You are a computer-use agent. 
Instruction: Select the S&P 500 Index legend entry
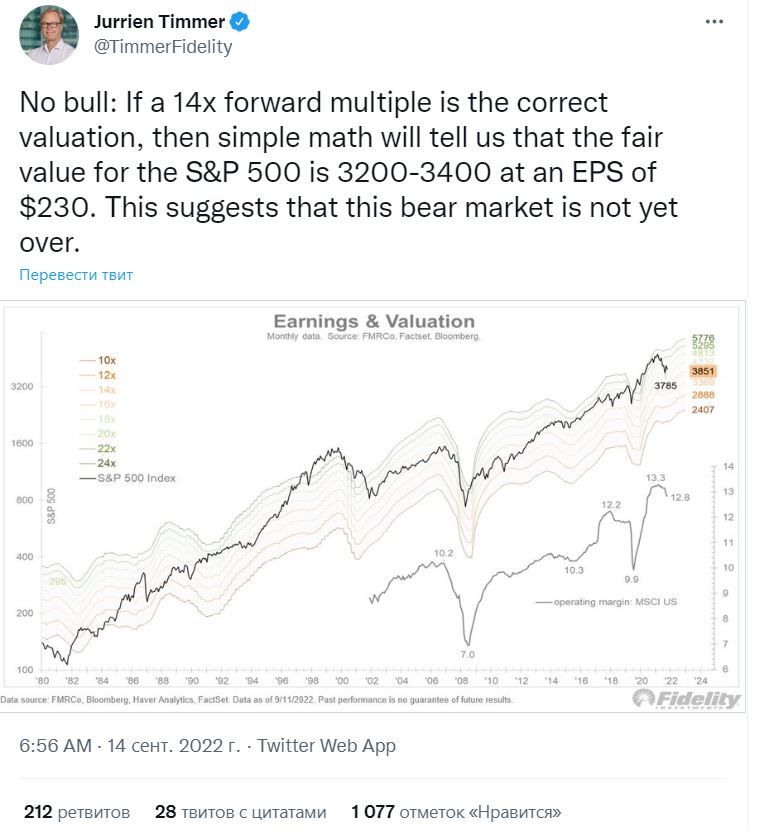coord(135,478)
